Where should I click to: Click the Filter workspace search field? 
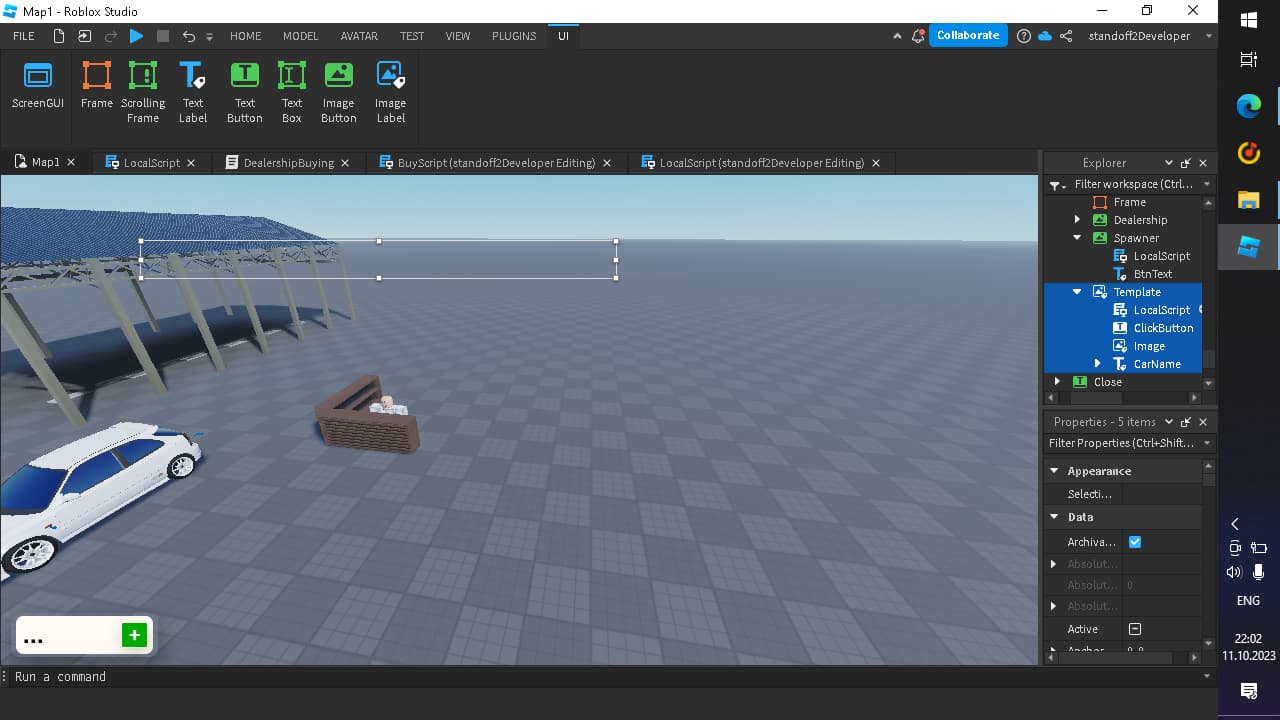tap(1133, 184)
